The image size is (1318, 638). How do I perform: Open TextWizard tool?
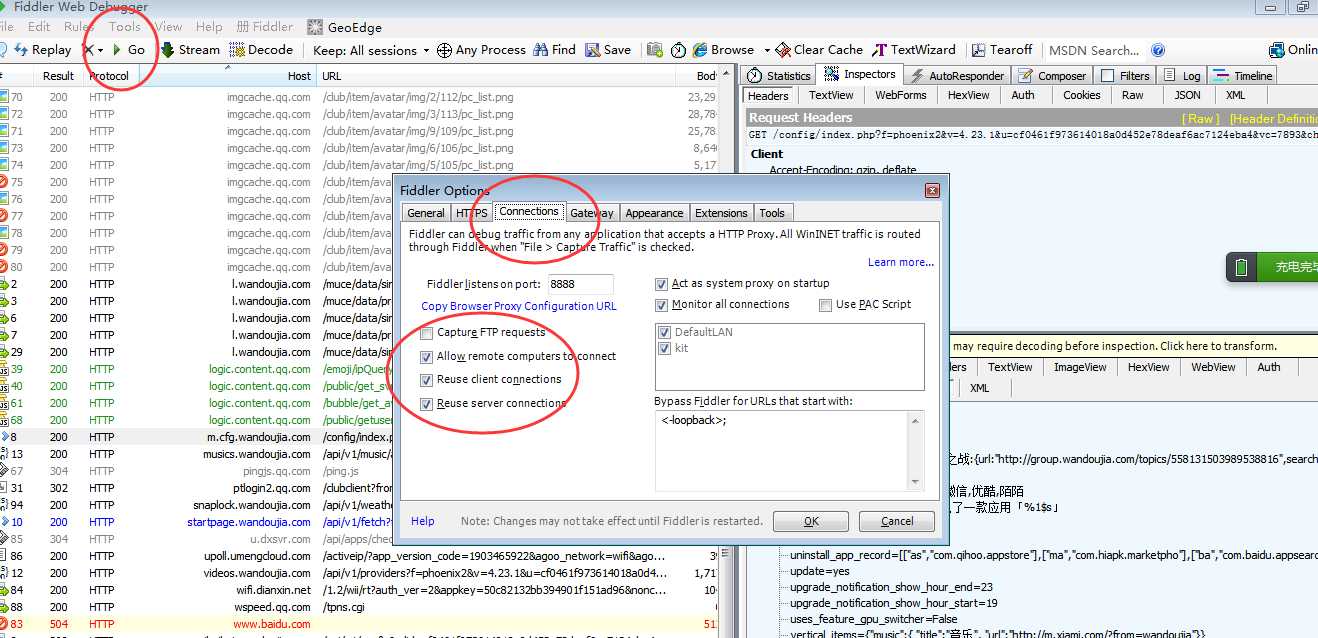[915, 50]
